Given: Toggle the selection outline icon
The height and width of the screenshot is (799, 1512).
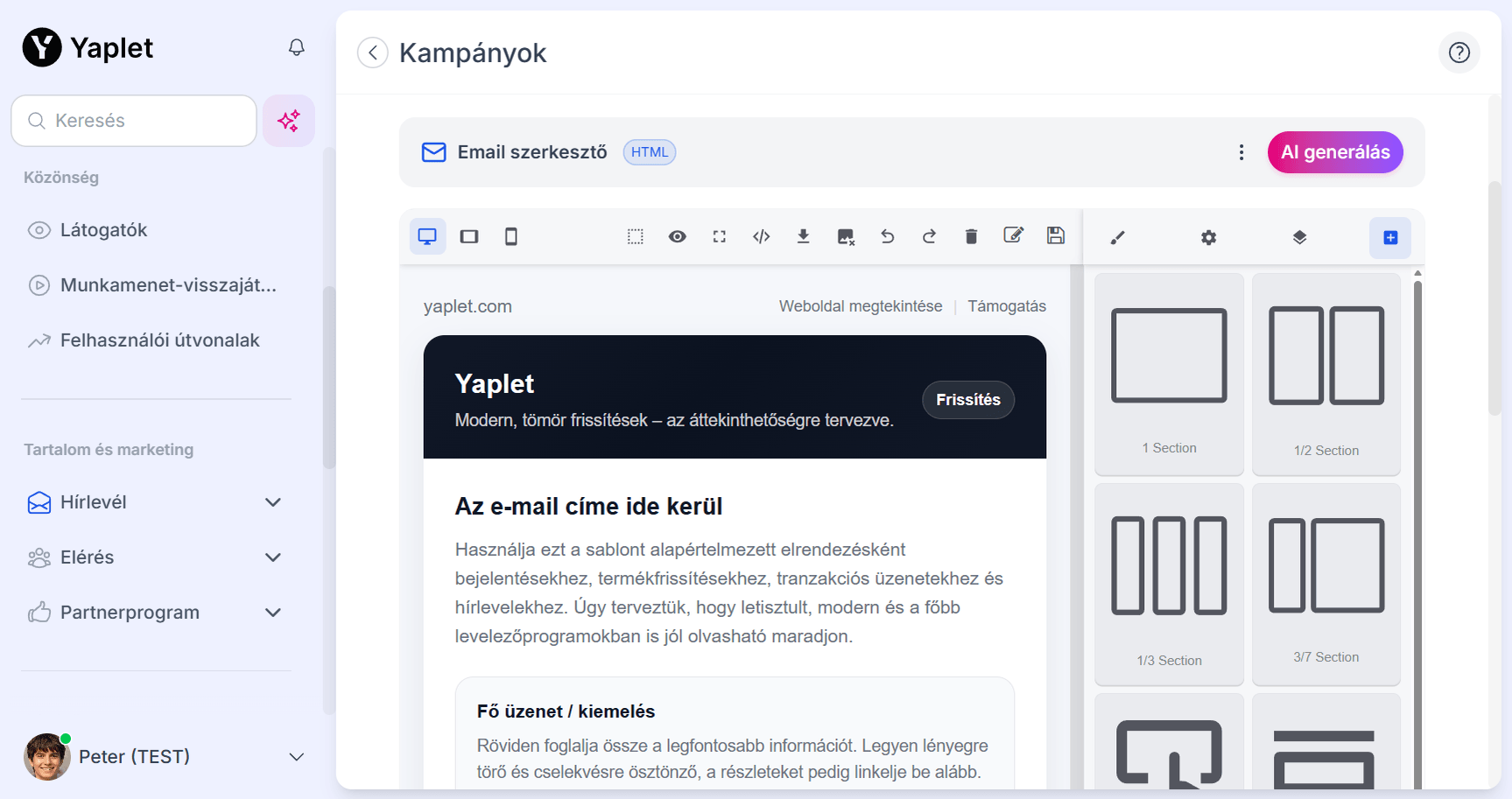Looking at the screenshot, I should point(635,236).
